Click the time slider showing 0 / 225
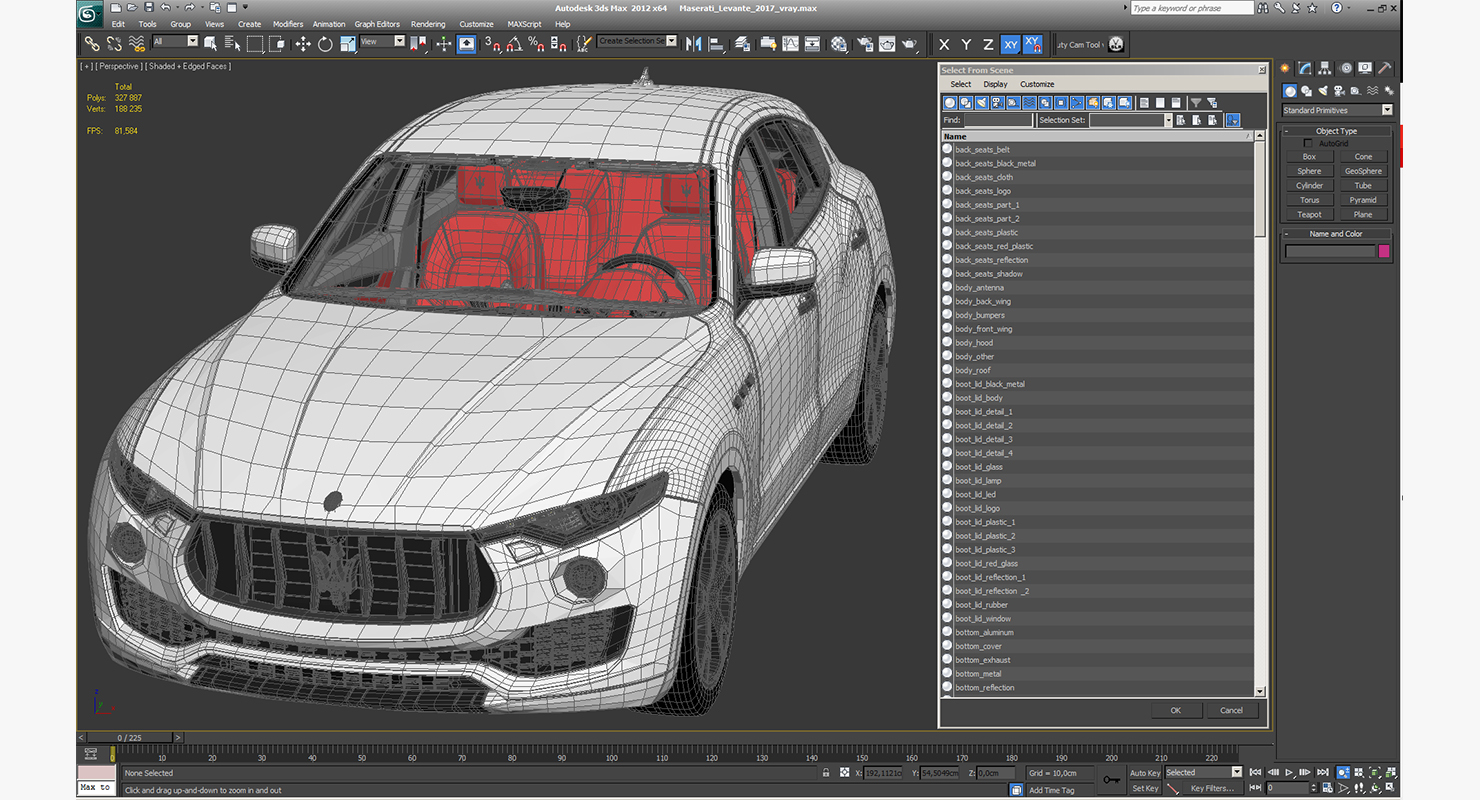This screenshot has height=800, width=1480. (x=130, y=738)
